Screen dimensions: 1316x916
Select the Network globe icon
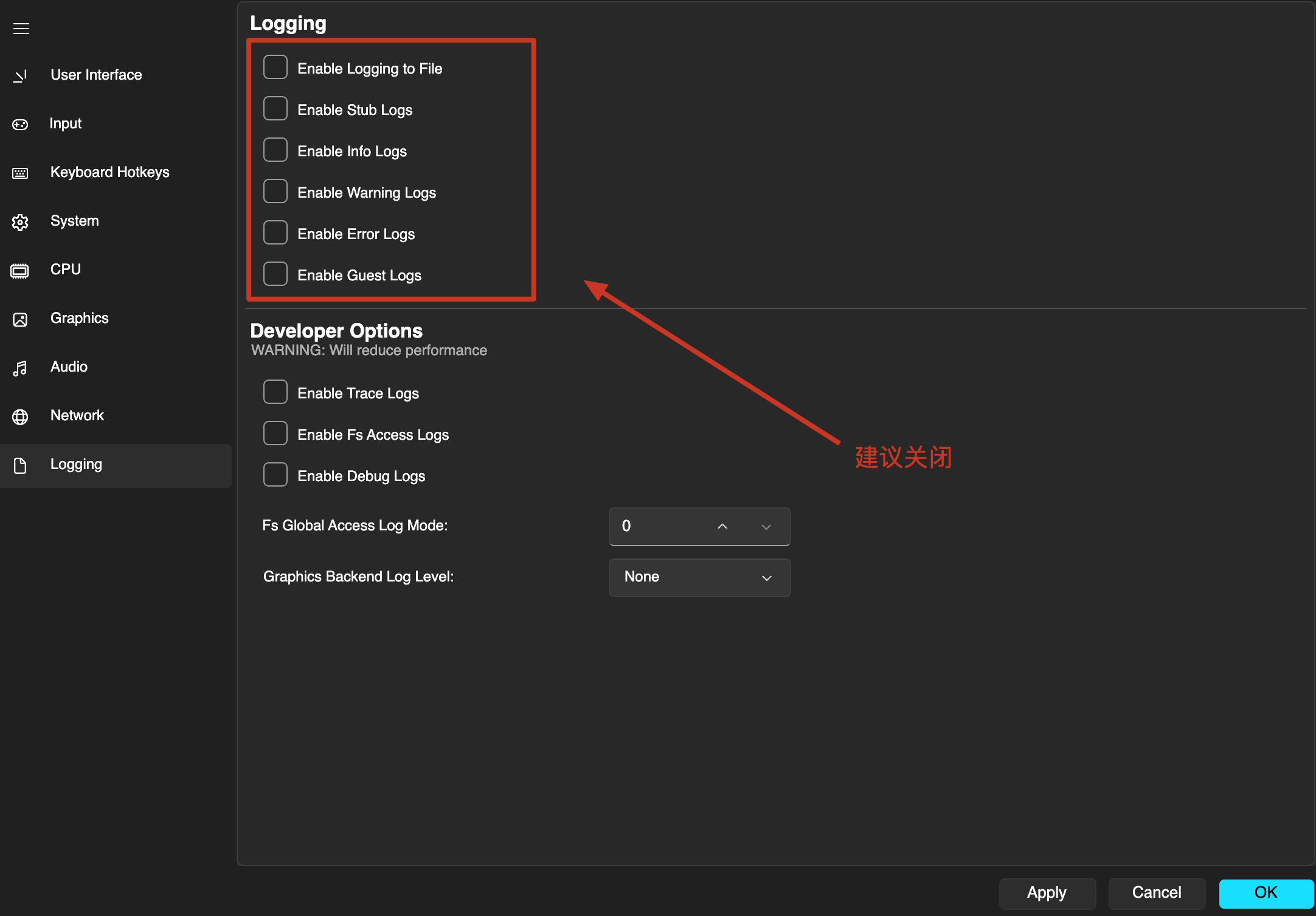(x=20, y=417)
